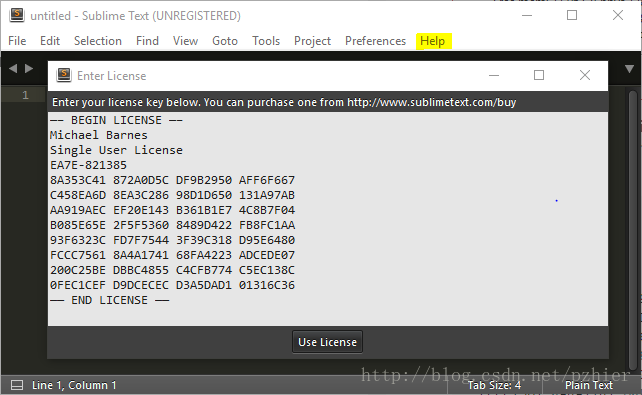Open the Plain Text syntax selector
This screenshot has height=395, width=642.
pyautogui.click(x=589, y=385)
